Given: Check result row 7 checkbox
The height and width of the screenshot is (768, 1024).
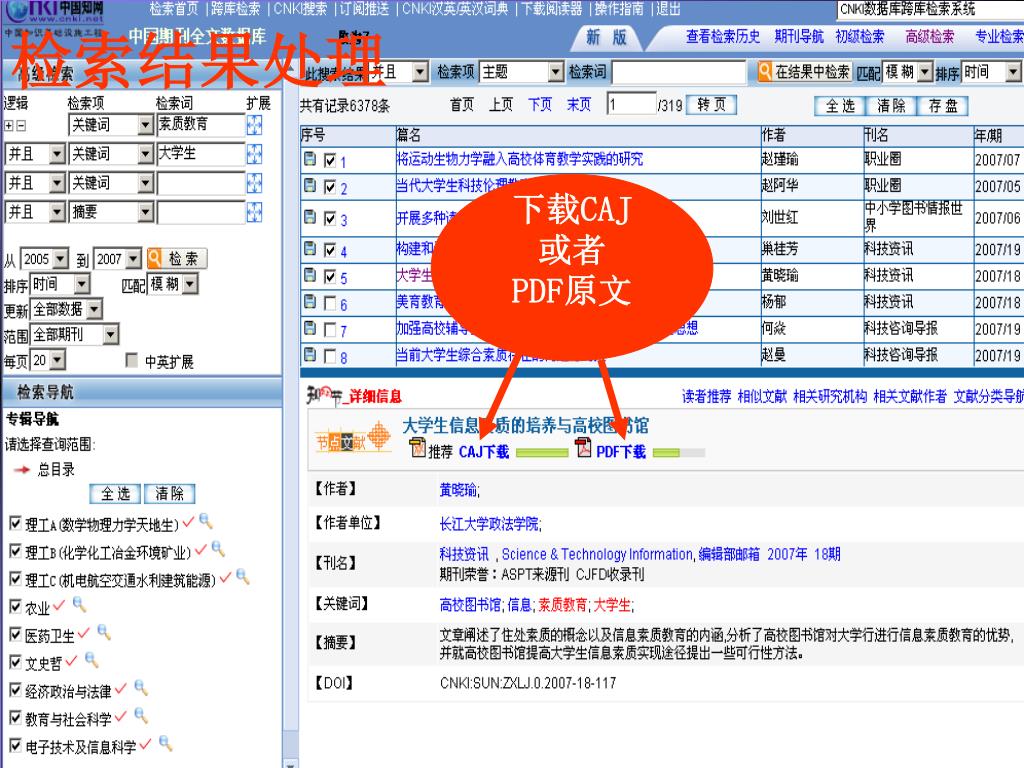Looking at the screenshot, I should coord(330,330).
